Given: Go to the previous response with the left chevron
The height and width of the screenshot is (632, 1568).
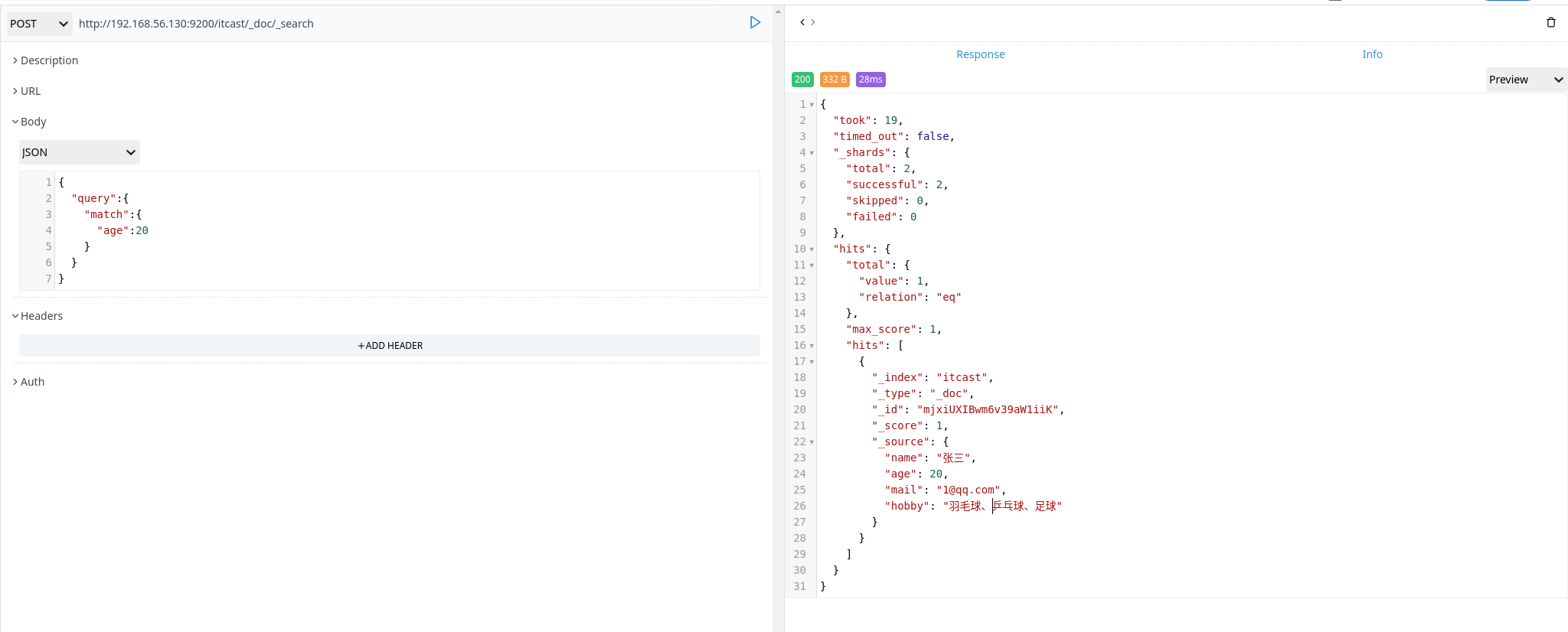Looking at the screenshot, I should point(802,22).
